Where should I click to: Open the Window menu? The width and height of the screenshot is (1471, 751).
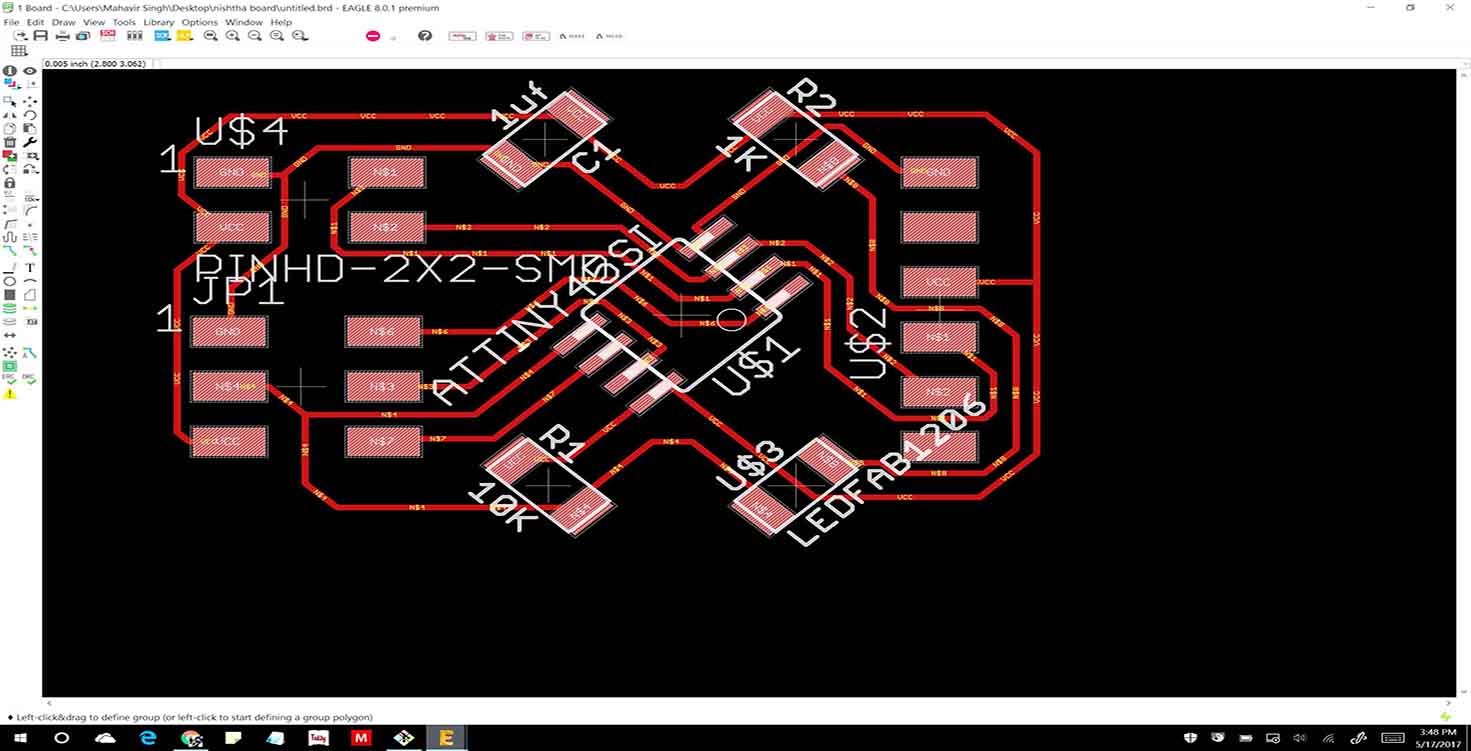click(244, 22)
